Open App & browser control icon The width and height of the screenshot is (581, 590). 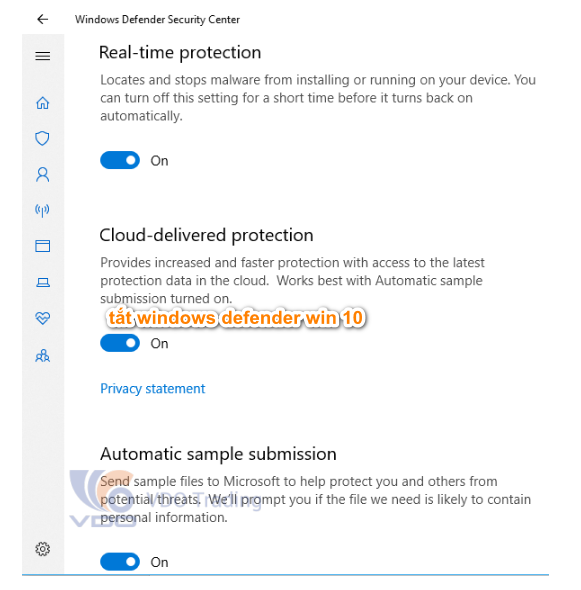point(43,246)
